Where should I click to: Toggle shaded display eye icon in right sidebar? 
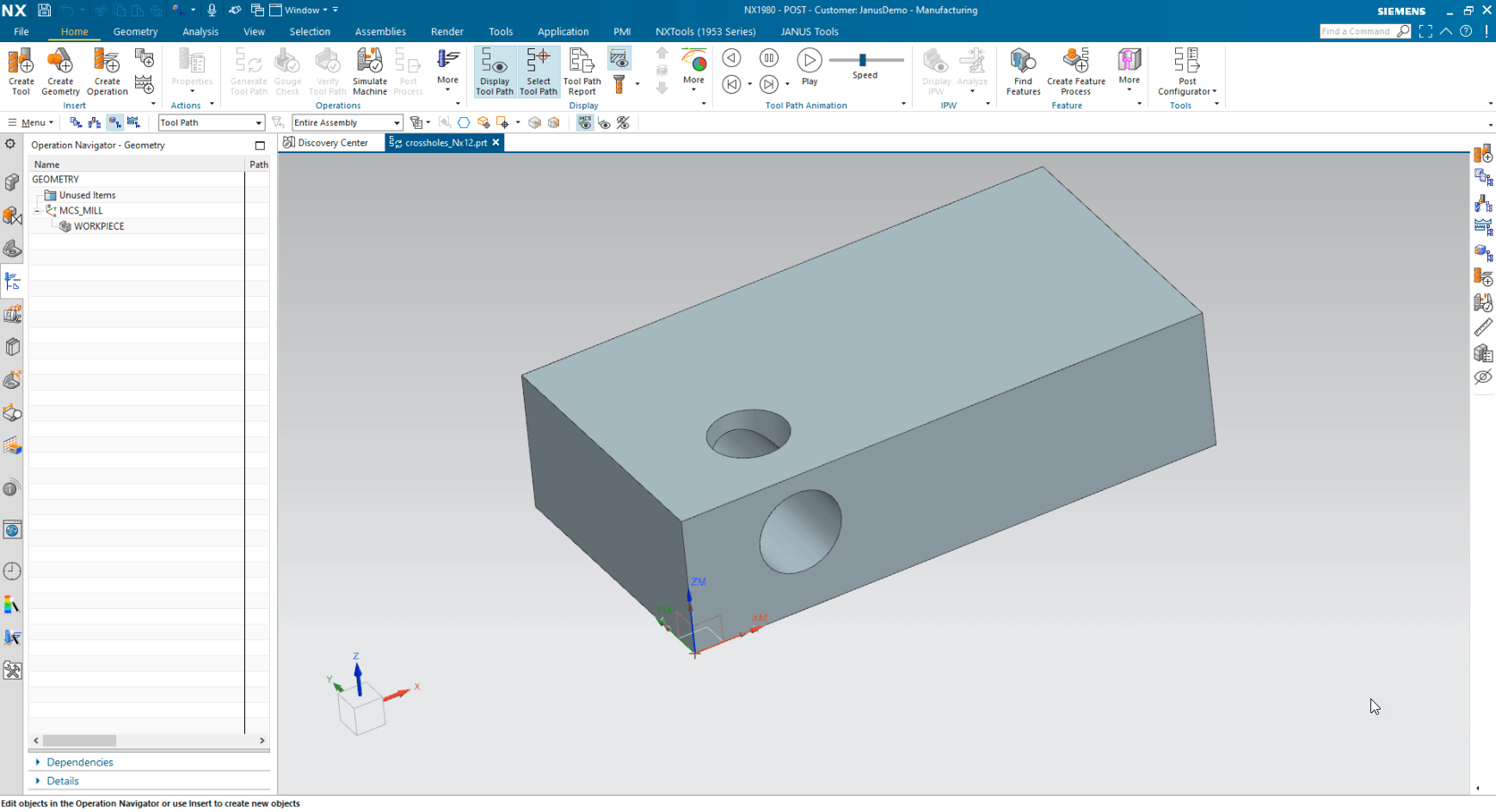click(x=1483, y=377)
